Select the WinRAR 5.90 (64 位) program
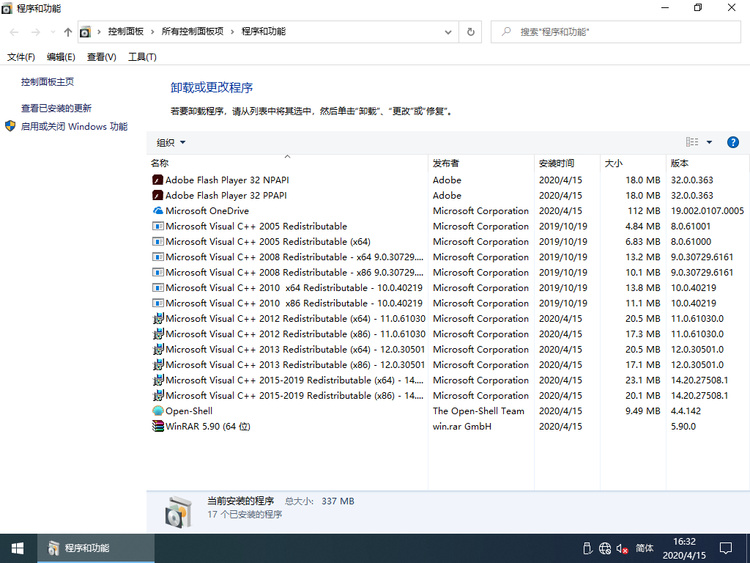This screenshot has width=750, height=563. tap(207, 426)
